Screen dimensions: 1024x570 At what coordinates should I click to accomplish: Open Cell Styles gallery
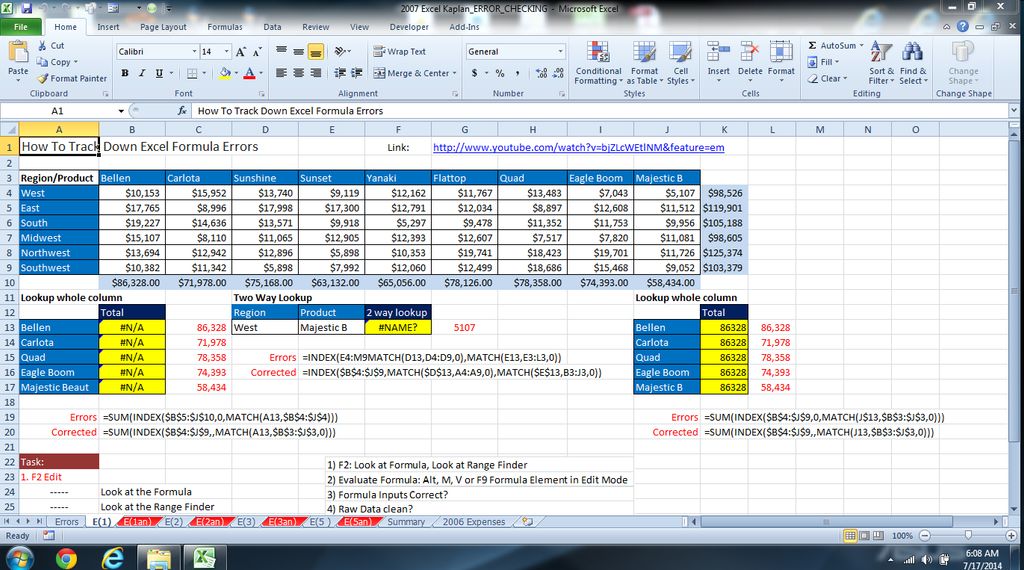click(680, 63)
